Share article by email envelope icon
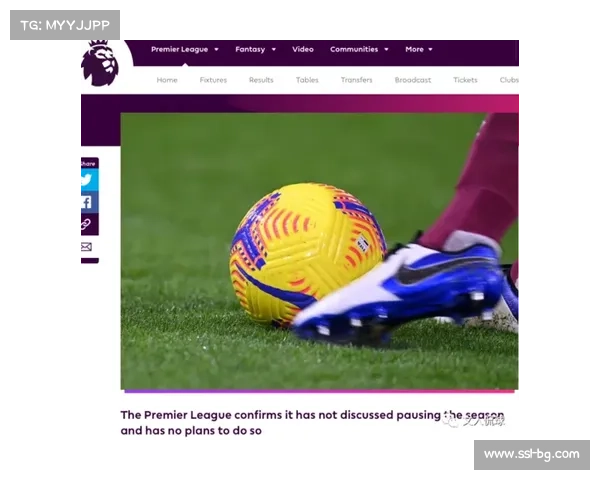This screenshot has width=600, height=480. pyautogui.click(x=88, y=247)
